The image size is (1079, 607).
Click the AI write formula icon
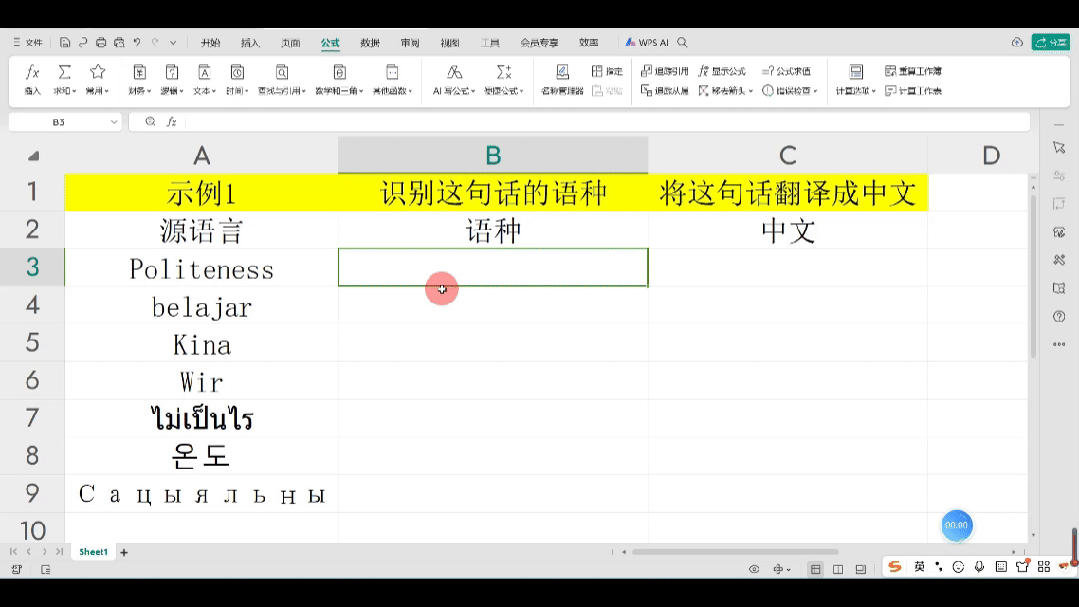(454, 72)
